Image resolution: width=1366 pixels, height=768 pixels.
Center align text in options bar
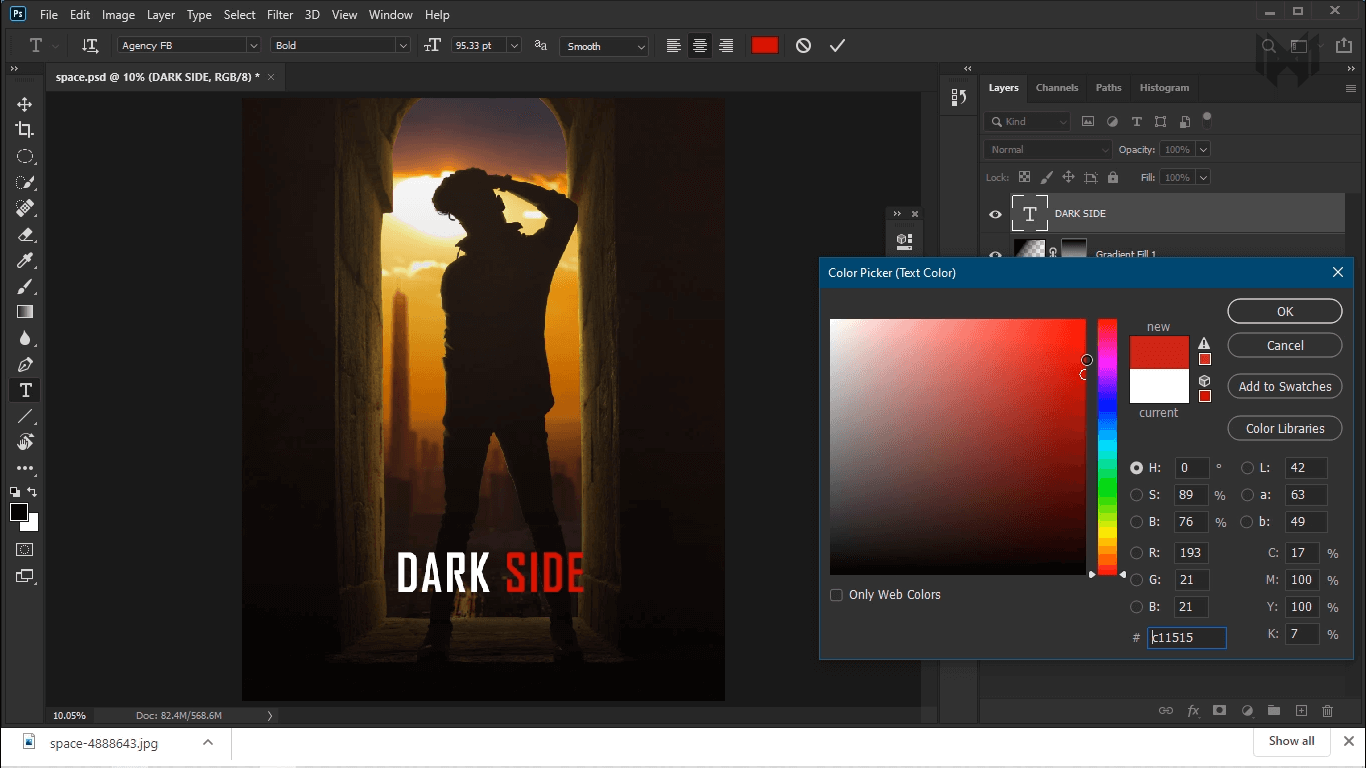point(700,45)
